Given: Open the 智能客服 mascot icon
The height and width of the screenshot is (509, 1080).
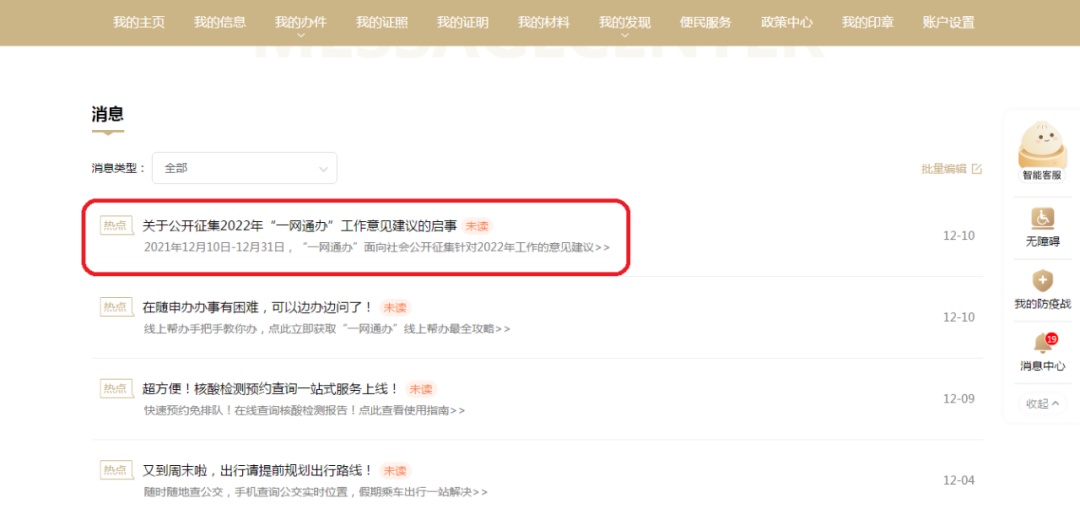Looking at the screenshot, I should [x=1041, y=147].
